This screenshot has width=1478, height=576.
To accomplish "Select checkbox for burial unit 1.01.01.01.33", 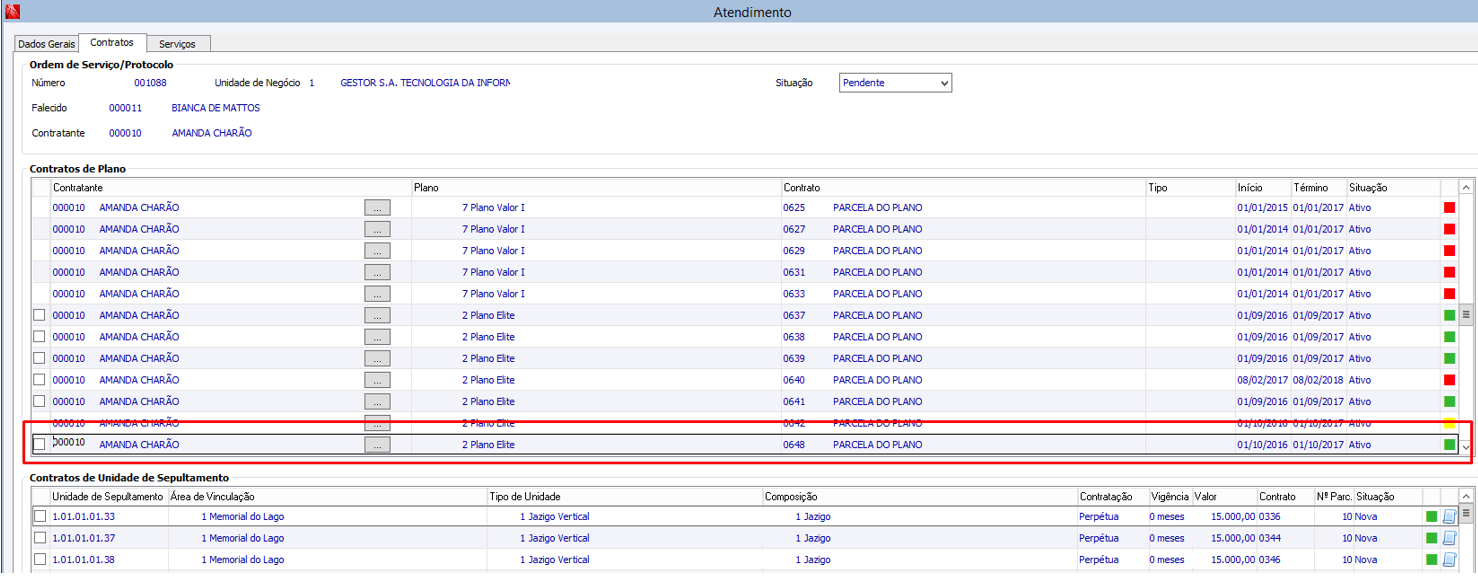I will pyautogui.click(x=40, y=516).
